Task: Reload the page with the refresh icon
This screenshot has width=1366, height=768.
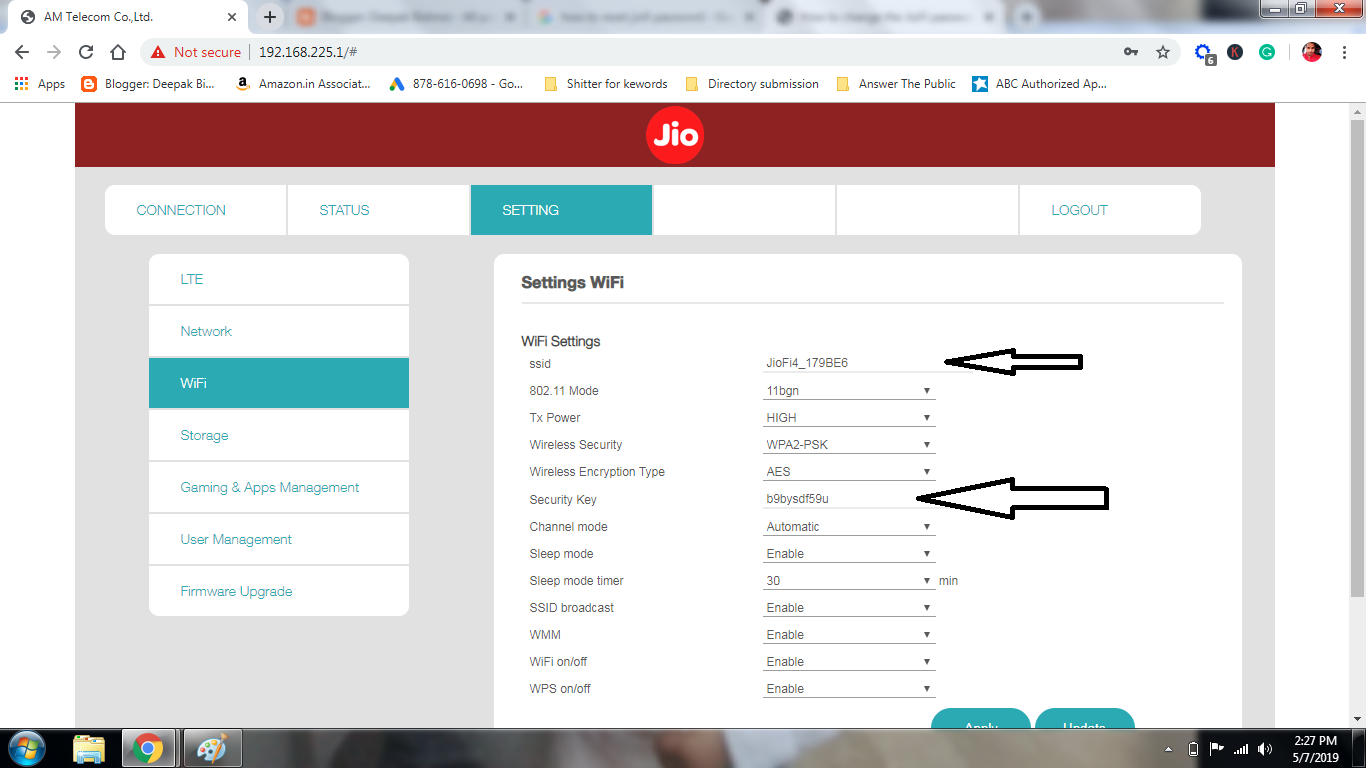Action: (x=86, y=52)
